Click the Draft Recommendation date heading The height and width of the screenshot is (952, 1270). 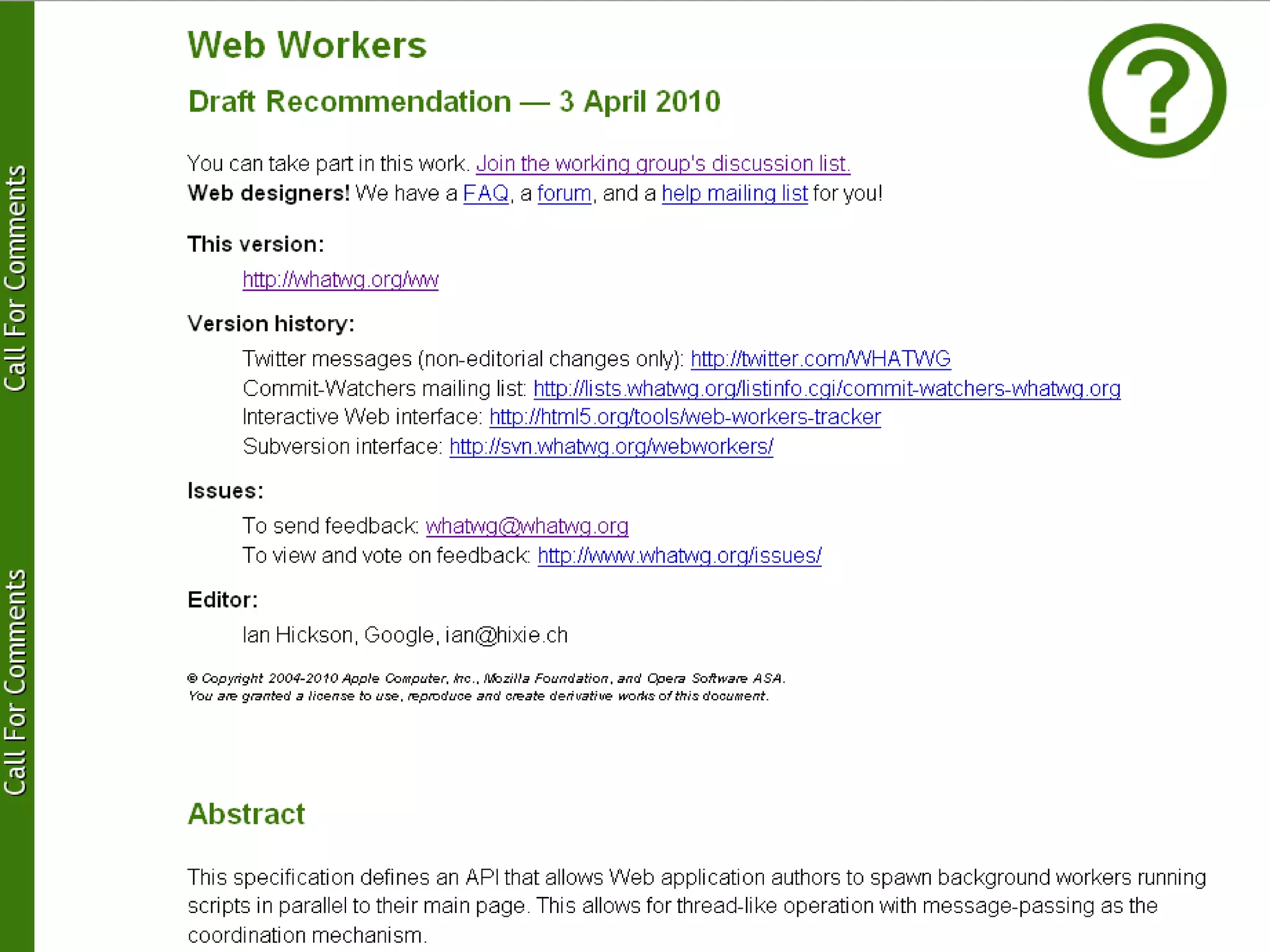tap(454, 102)
